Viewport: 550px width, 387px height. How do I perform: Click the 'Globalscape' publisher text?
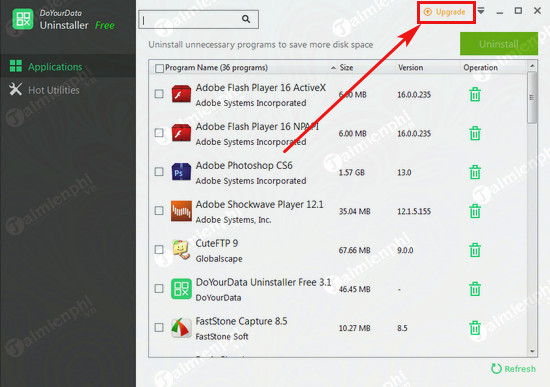[x=219, y=259]
